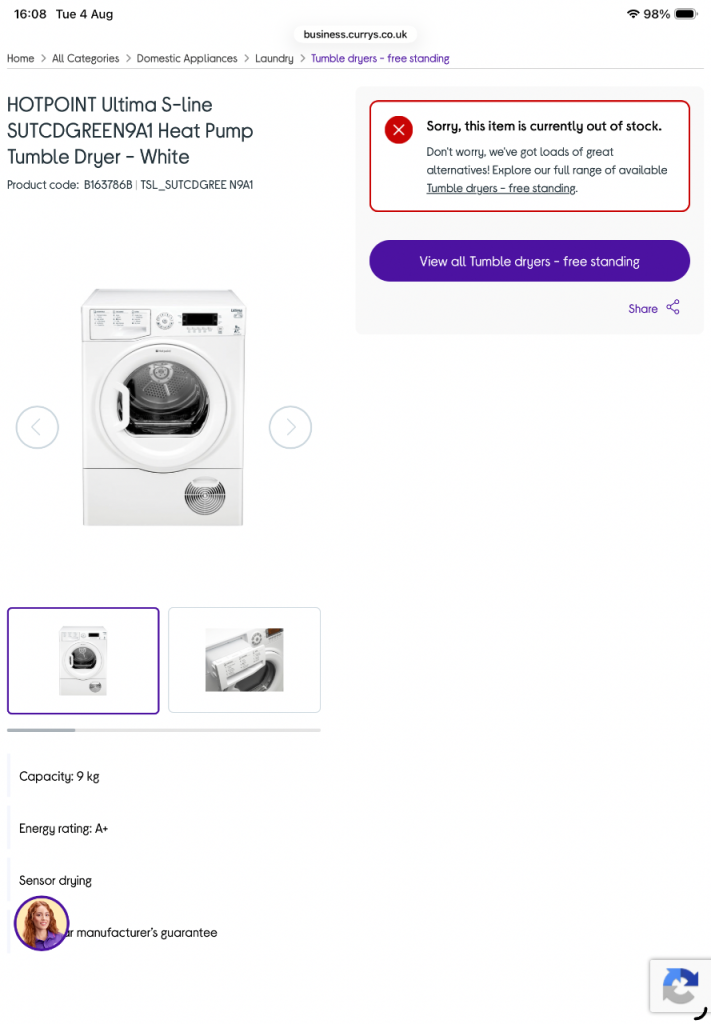Tap the battery indicator in status bar
711x1024 pixels.
tap(686, 14)
